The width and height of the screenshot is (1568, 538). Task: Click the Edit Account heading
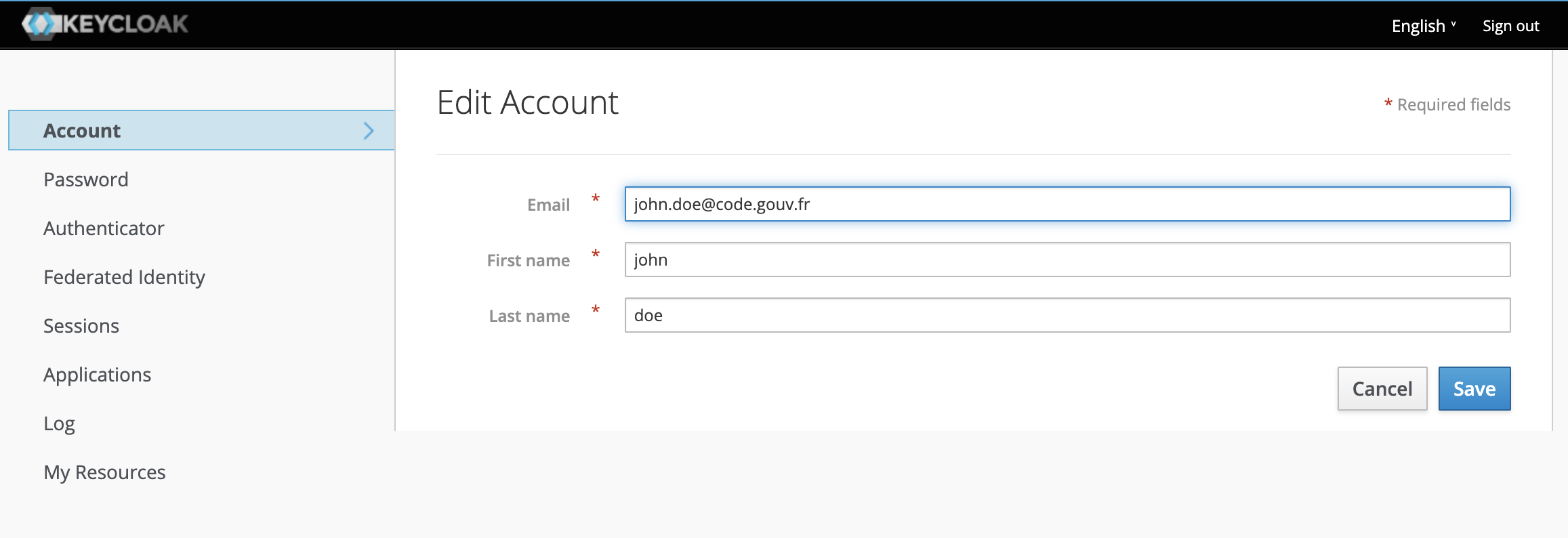pos(527,103)
